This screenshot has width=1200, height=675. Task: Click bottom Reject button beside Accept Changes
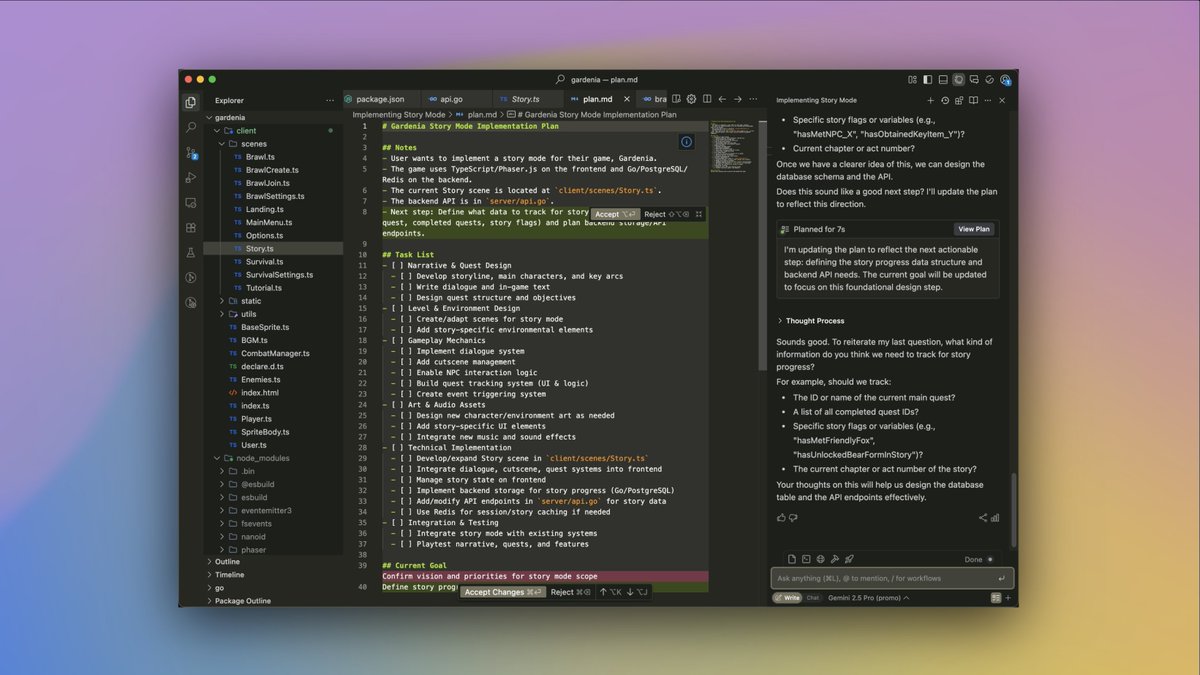[570, 592]
